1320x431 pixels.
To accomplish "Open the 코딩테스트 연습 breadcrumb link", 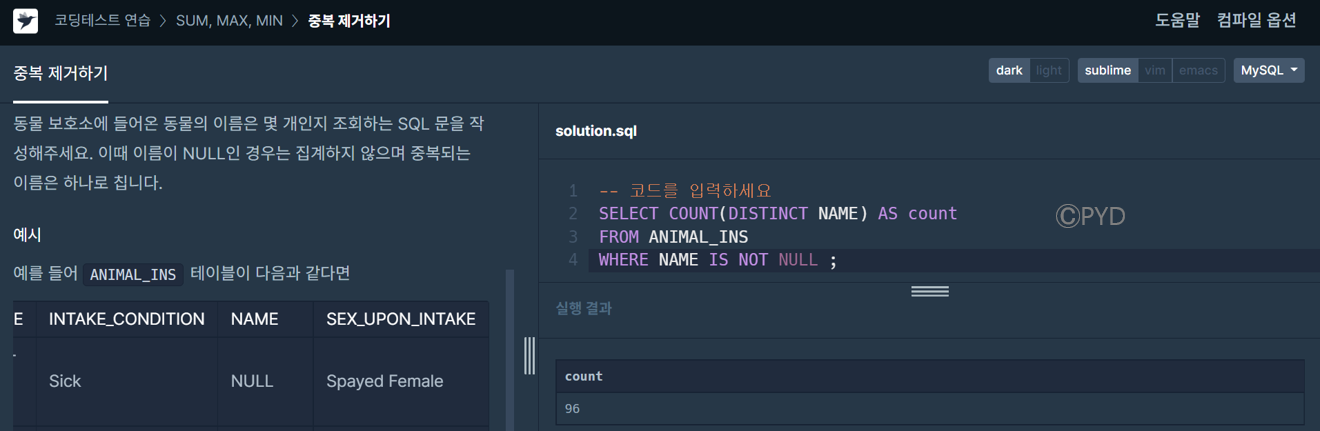I will pyautogui.click(x=102, y=20).
